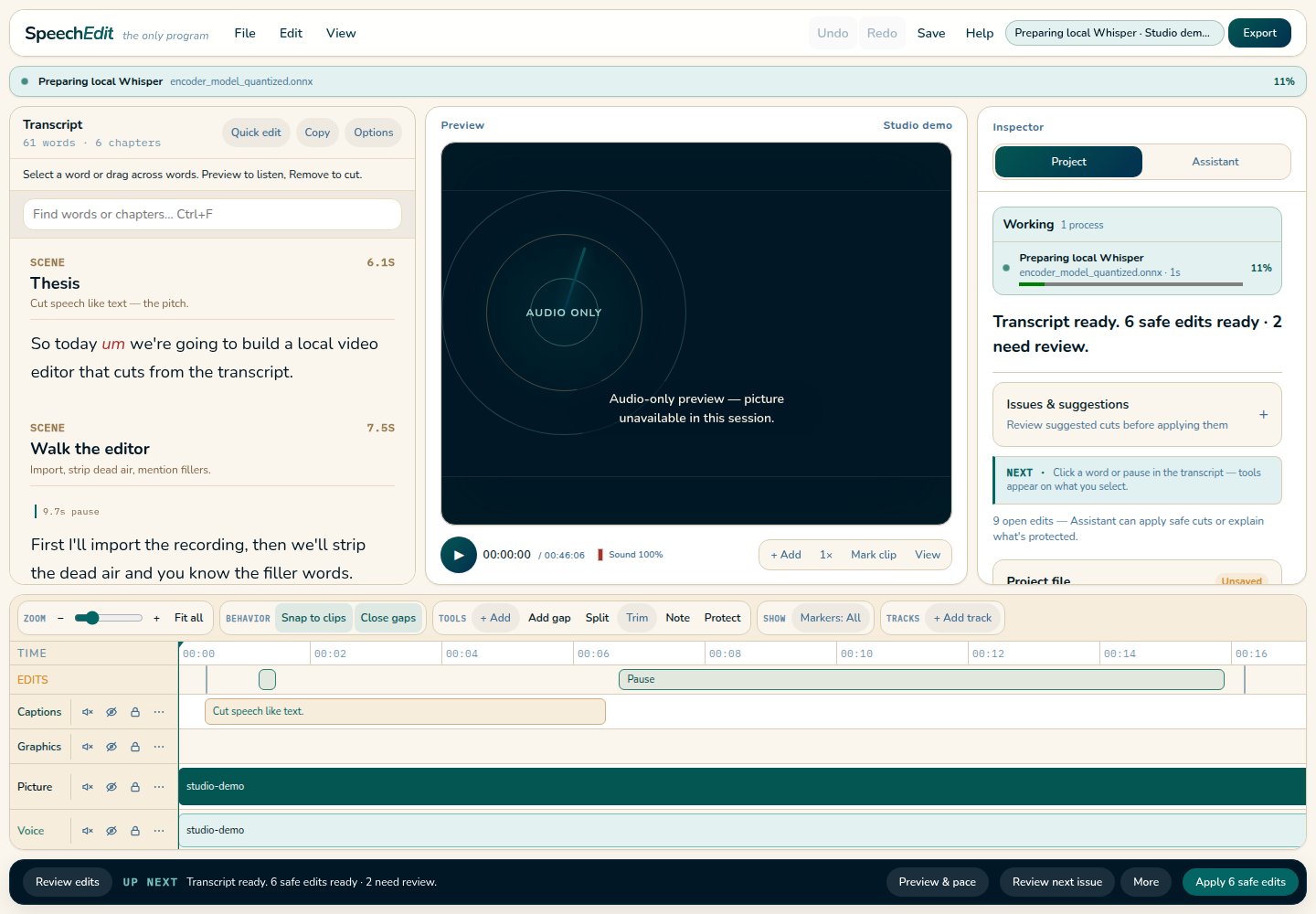Lock the Graphics track

(135, 747)
